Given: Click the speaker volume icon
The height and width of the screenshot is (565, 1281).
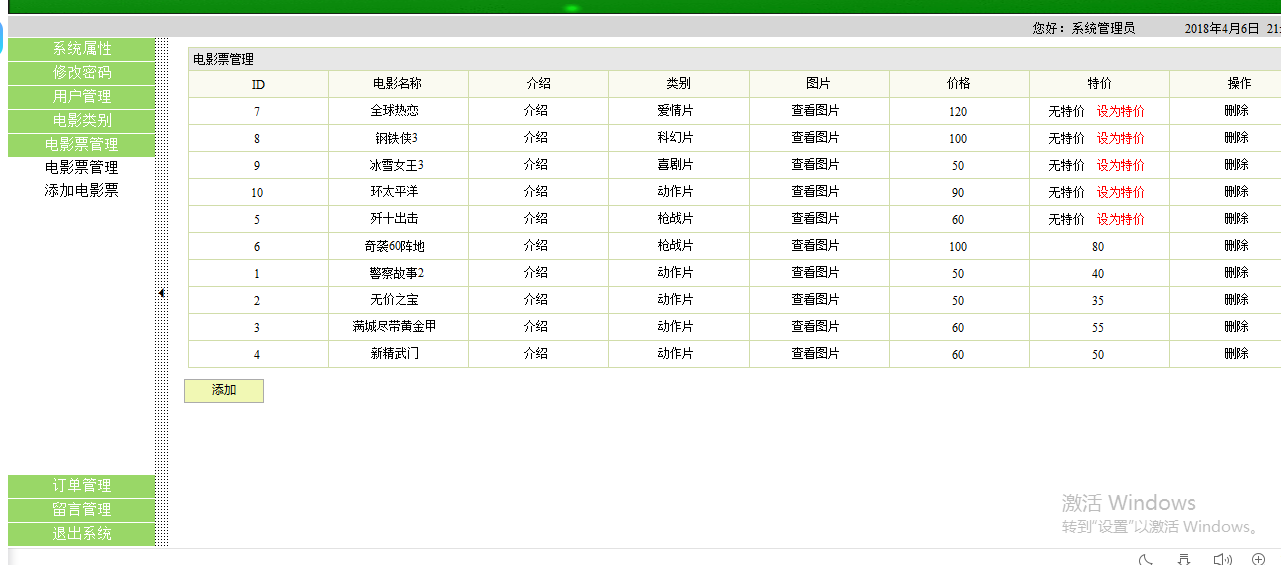Looking at the screenshot, I should coord(1222,559).
